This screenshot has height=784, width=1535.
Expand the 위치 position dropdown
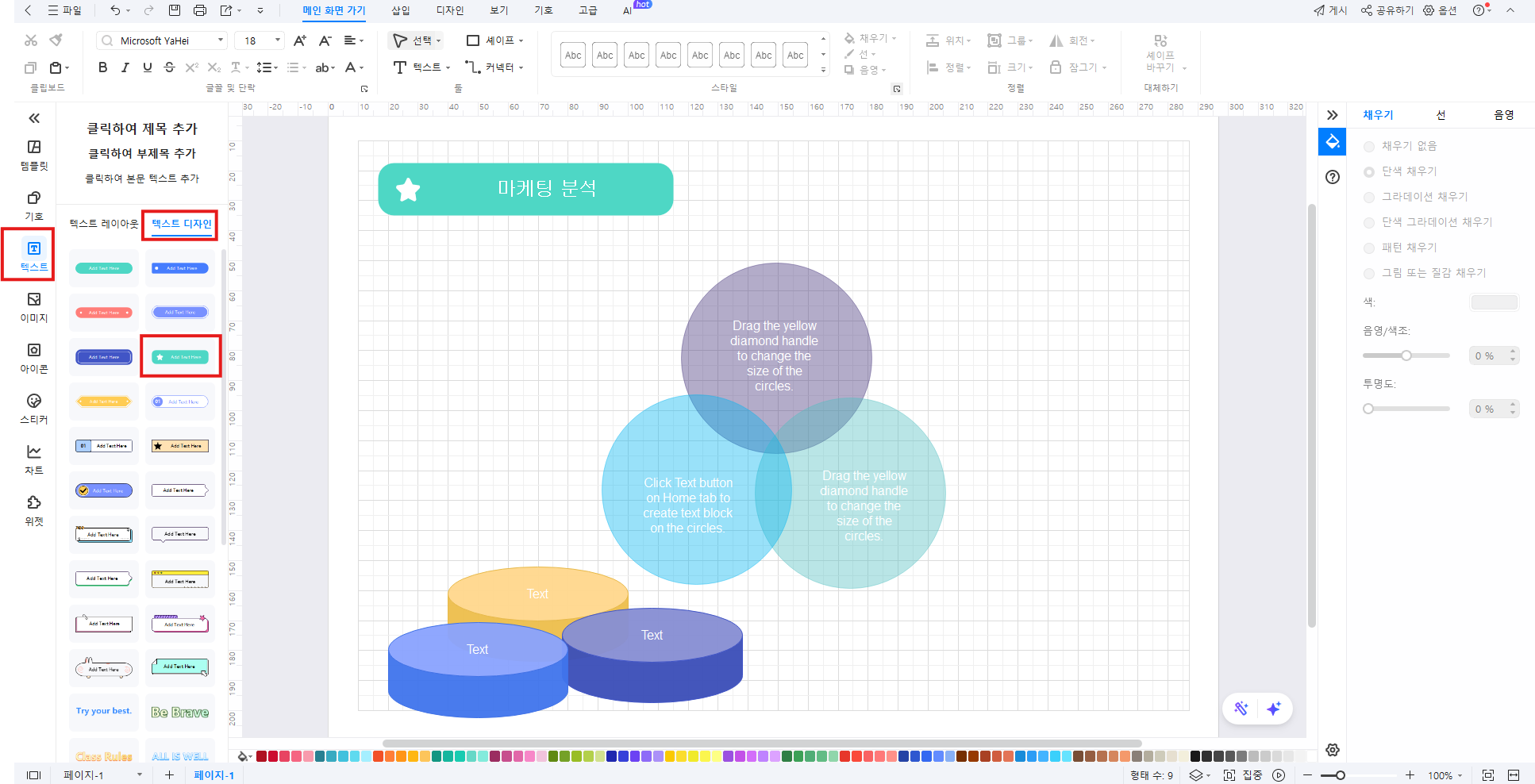point(968,40)
